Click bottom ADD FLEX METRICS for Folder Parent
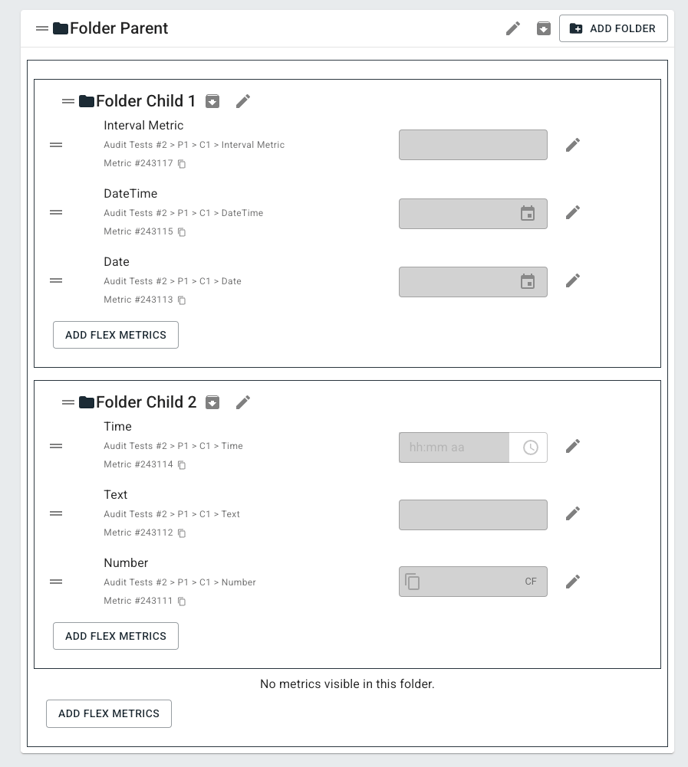This screenshot has width=688, height=767. (x=109, y=714)
